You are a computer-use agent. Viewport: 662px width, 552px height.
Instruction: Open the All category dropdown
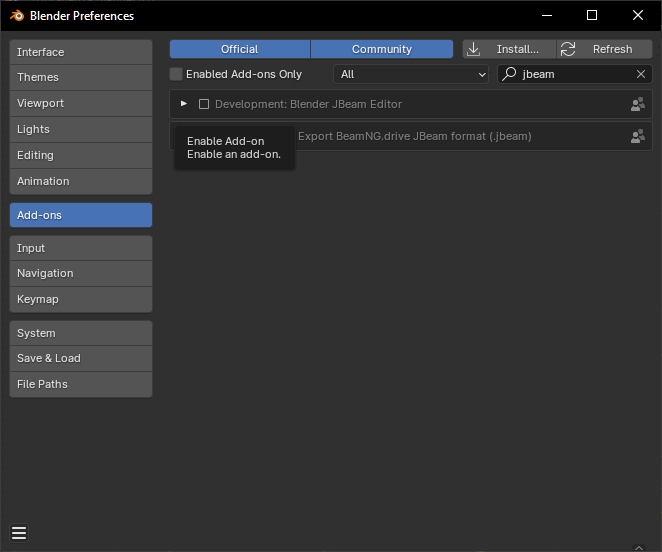click(x=411, y=74)
